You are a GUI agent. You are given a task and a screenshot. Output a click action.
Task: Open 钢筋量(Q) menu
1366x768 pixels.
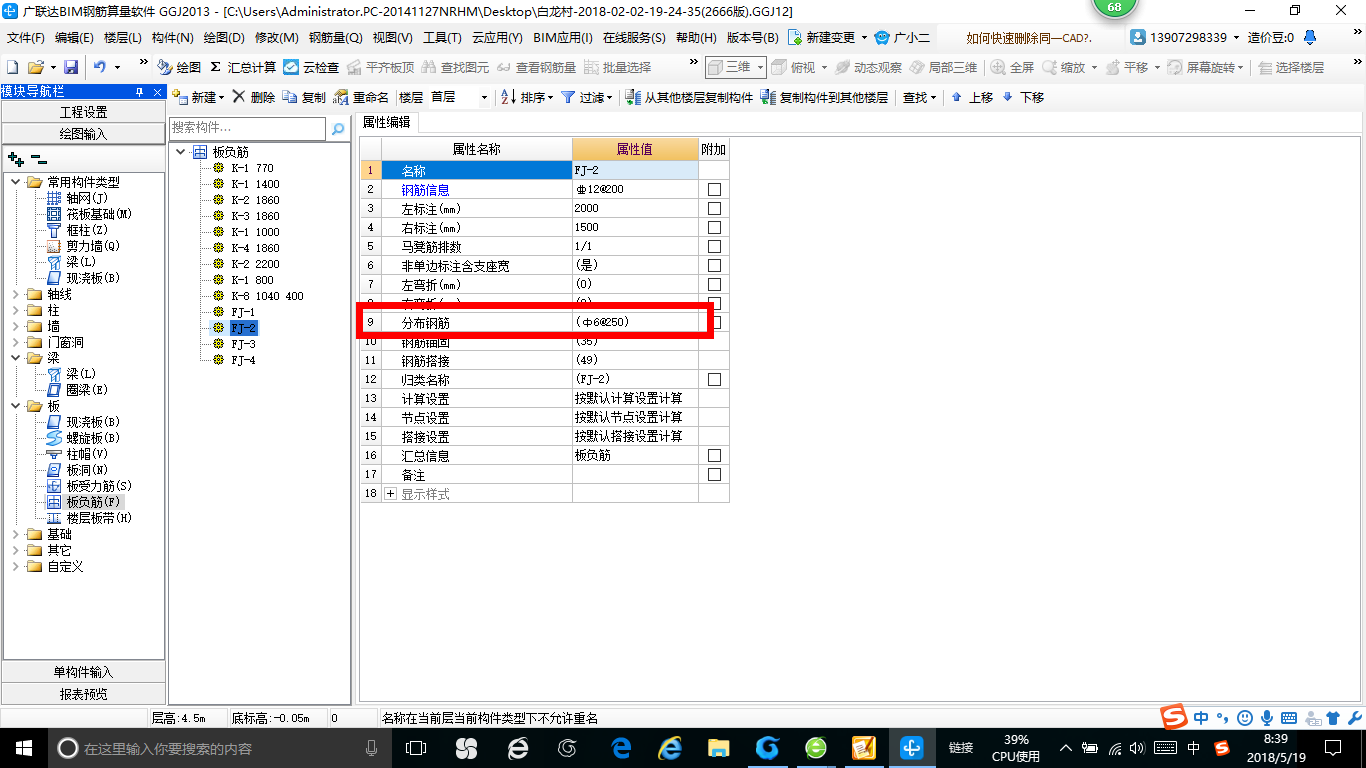[x=335, y=38]
